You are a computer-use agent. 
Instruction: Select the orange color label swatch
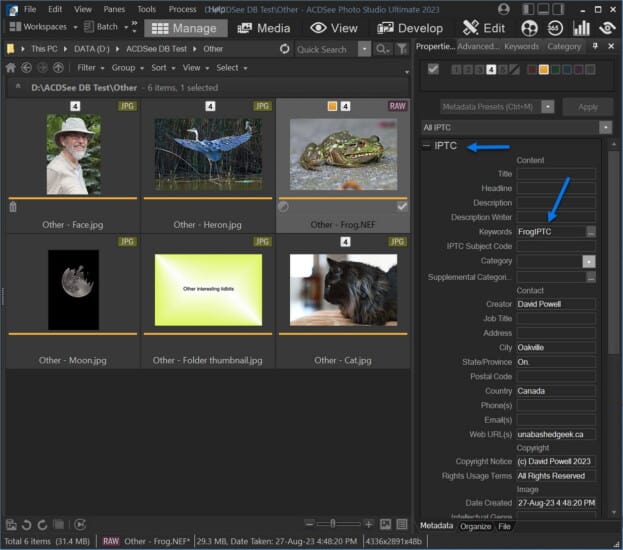tap(545, 70)
